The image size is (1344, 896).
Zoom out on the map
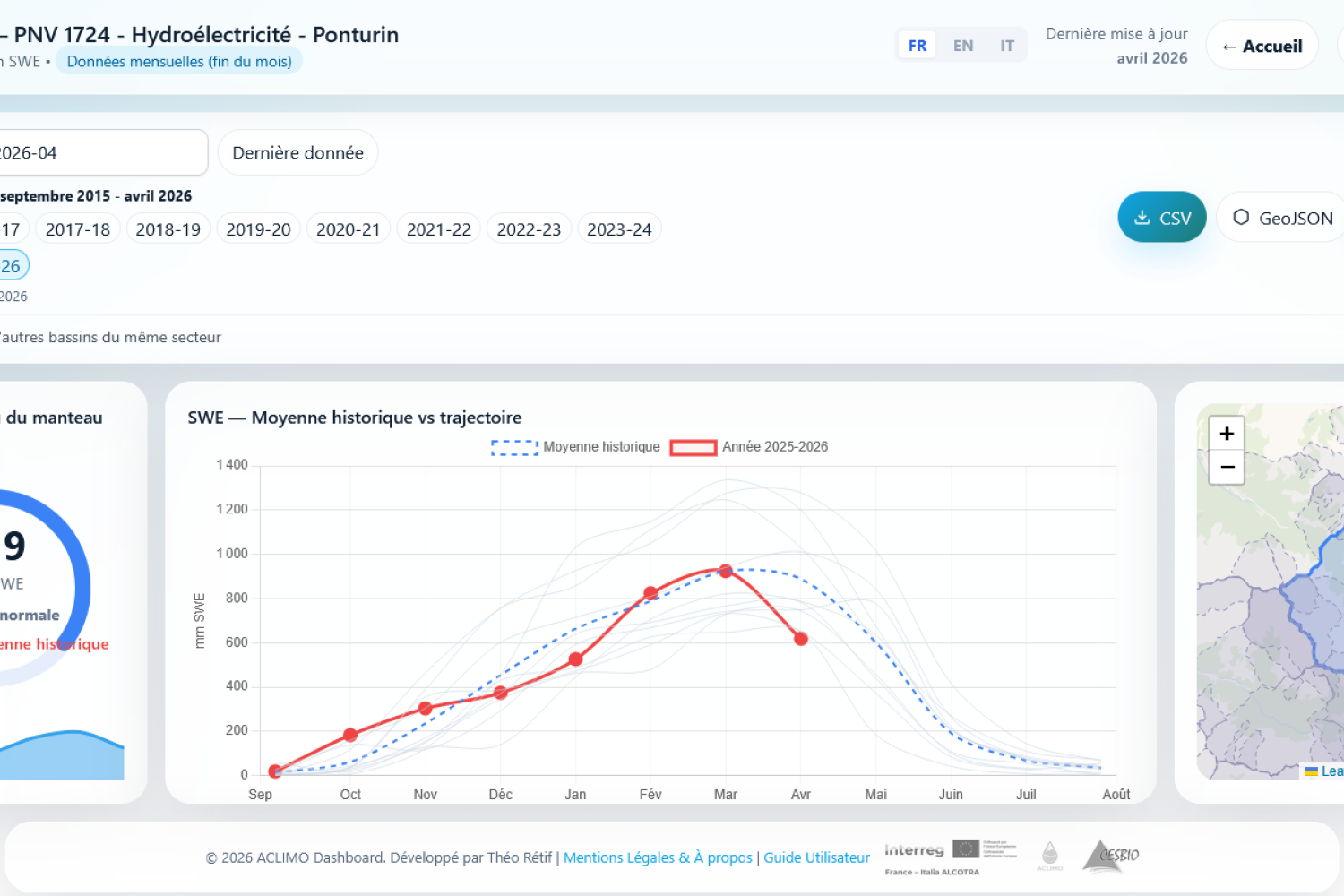(x=1227, y=467)
